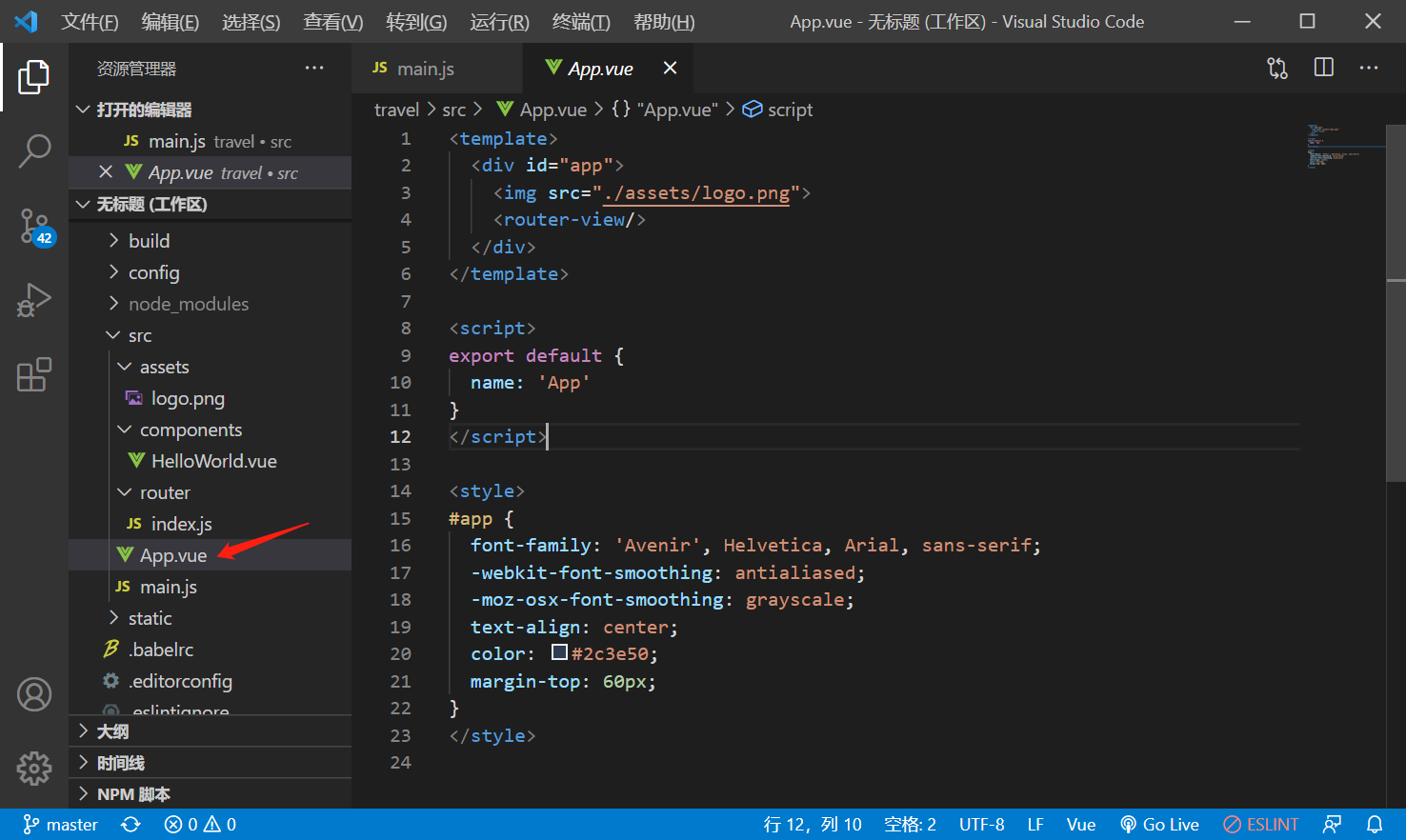Open the Extensions view icon
The width and height of the screenshot is (1406, 840).
coord(34,374)
